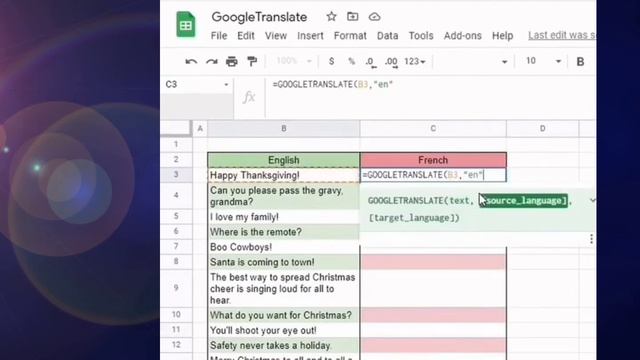Select cell 'Safety never takes a holiday.'
The height and width of the screenshot is (360, 640).
pyautogui.click(x=284, y=345)
